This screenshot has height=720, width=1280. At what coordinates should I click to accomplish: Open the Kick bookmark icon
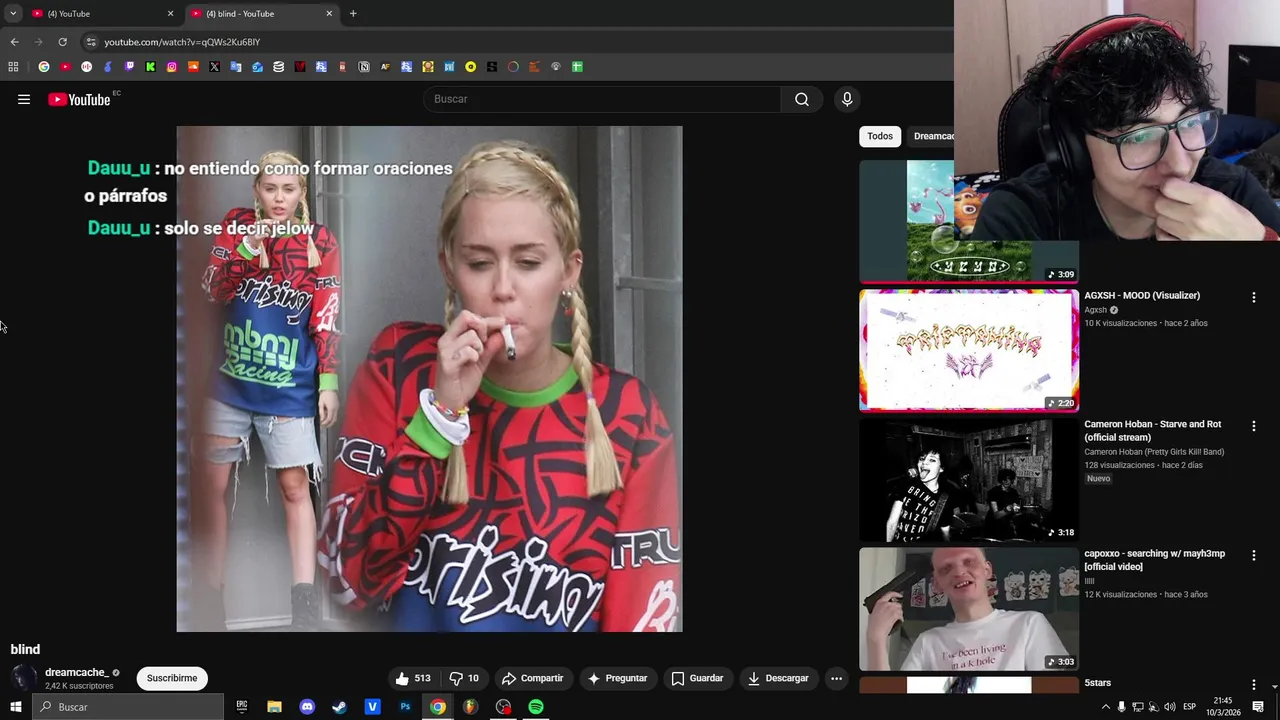click(150, 67)
